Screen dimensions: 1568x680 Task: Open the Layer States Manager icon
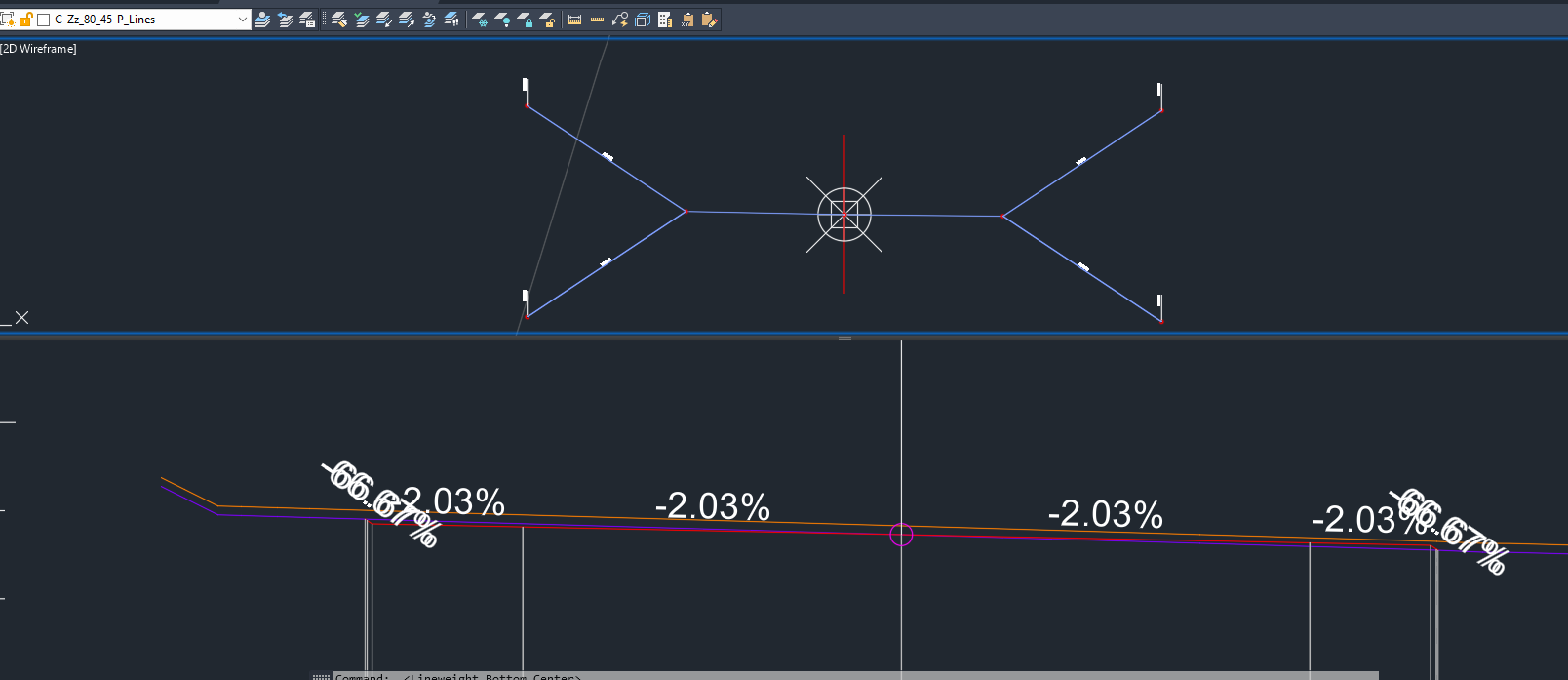(307, 20)
